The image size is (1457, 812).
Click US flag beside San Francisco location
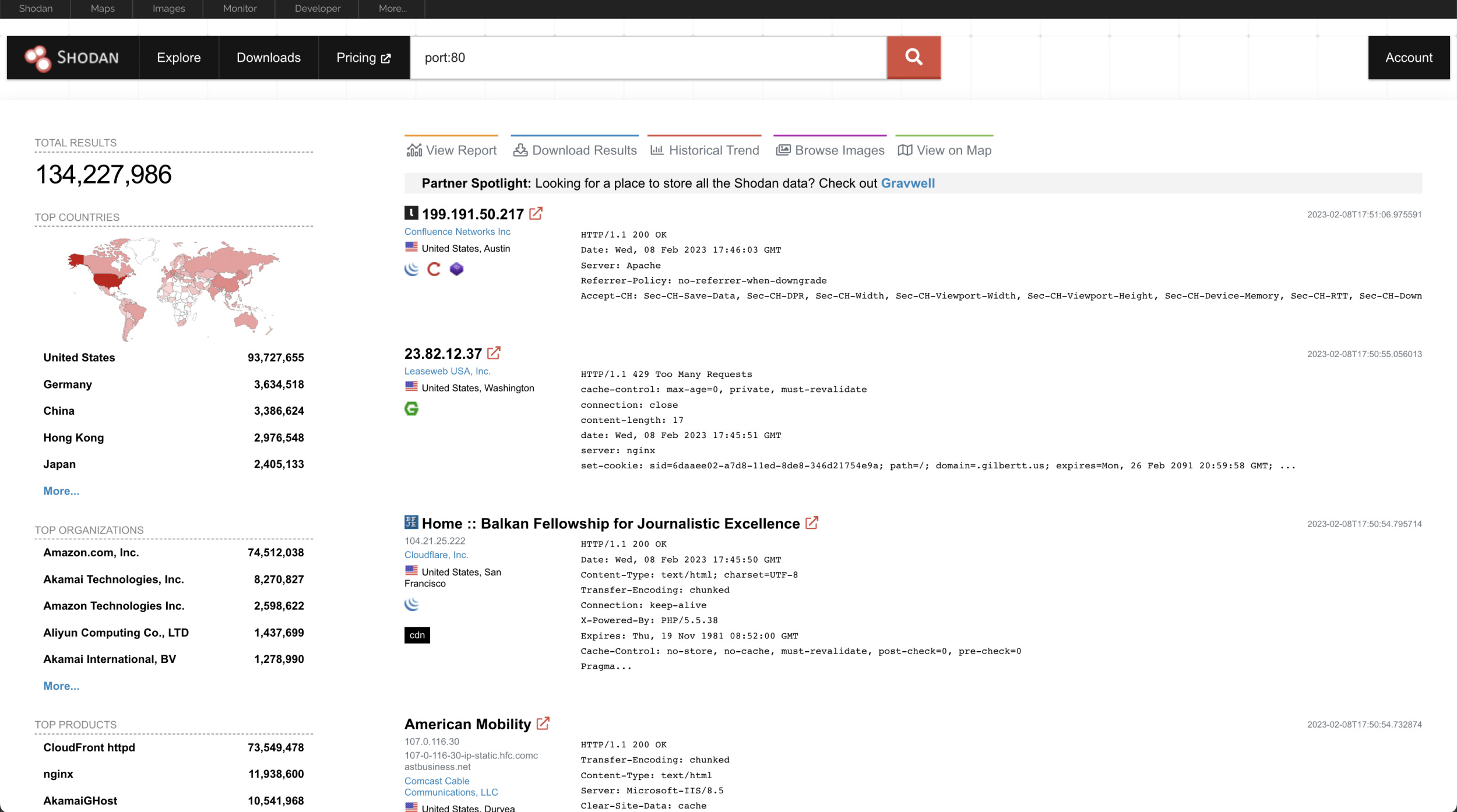tap(411, 570)
